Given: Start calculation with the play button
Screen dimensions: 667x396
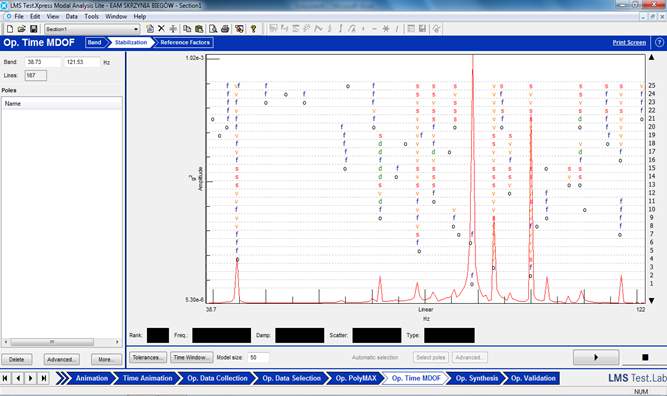Looking at the screenshot, I should 596,357.
